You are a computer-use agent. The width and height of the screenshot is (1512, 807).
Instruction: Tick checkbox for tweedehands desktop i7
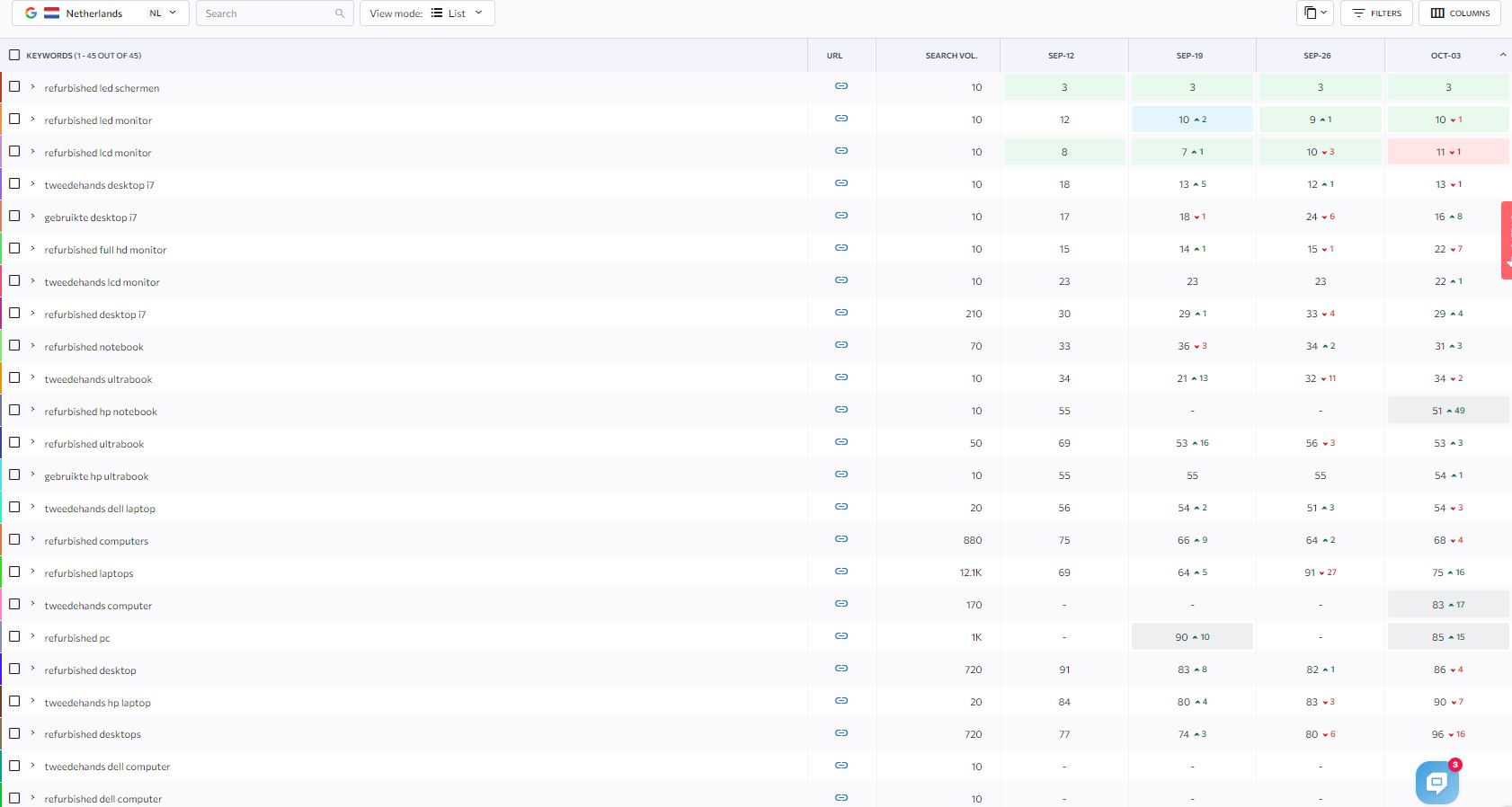click(14, 183)
